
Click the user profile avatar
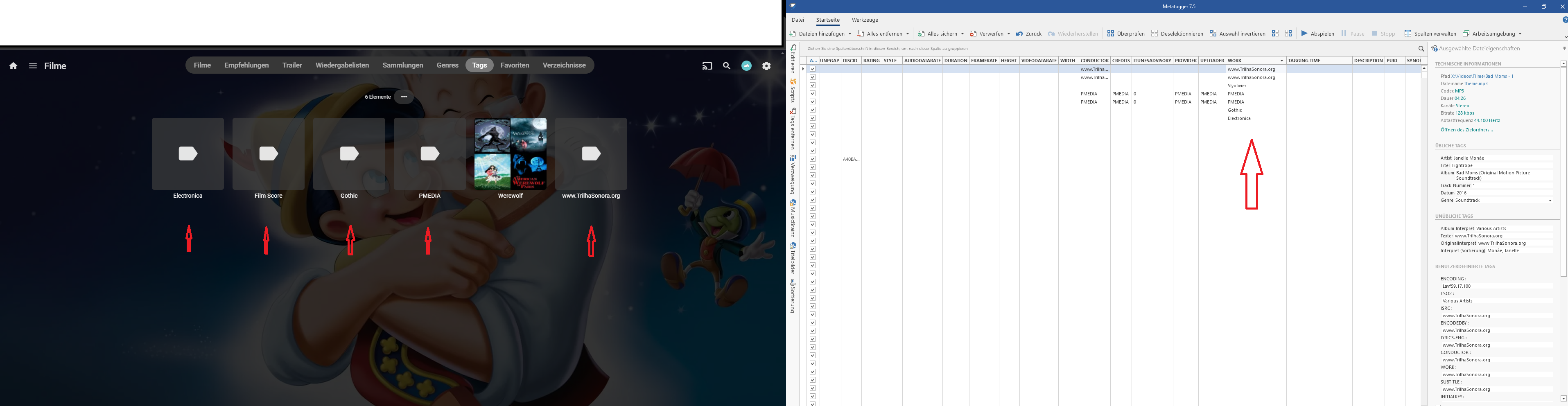point(746,66)
